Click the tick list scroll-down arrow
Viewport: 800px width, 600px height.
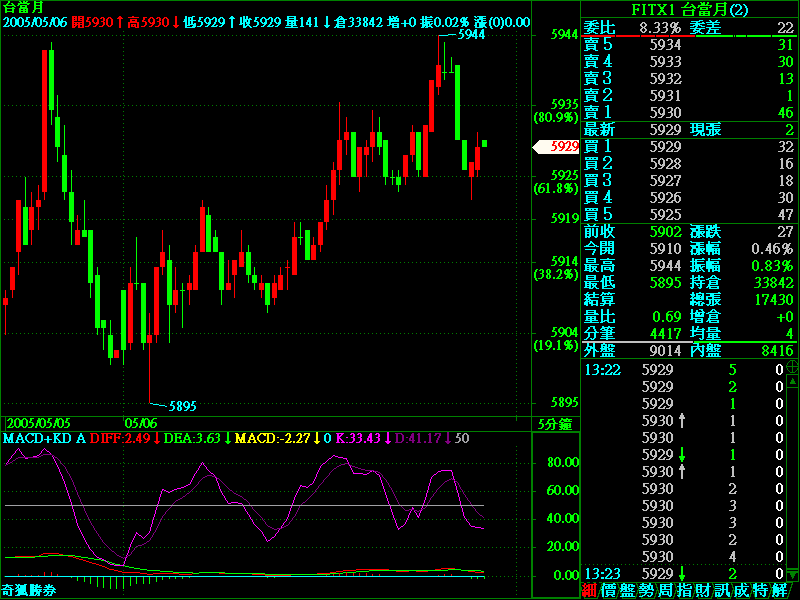792,574
